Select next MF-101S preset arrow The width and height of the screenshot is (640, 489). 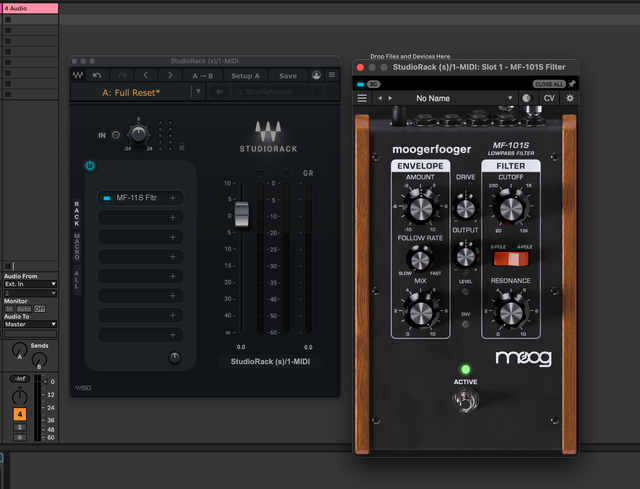pyautogui.click(x=390, y=98)
